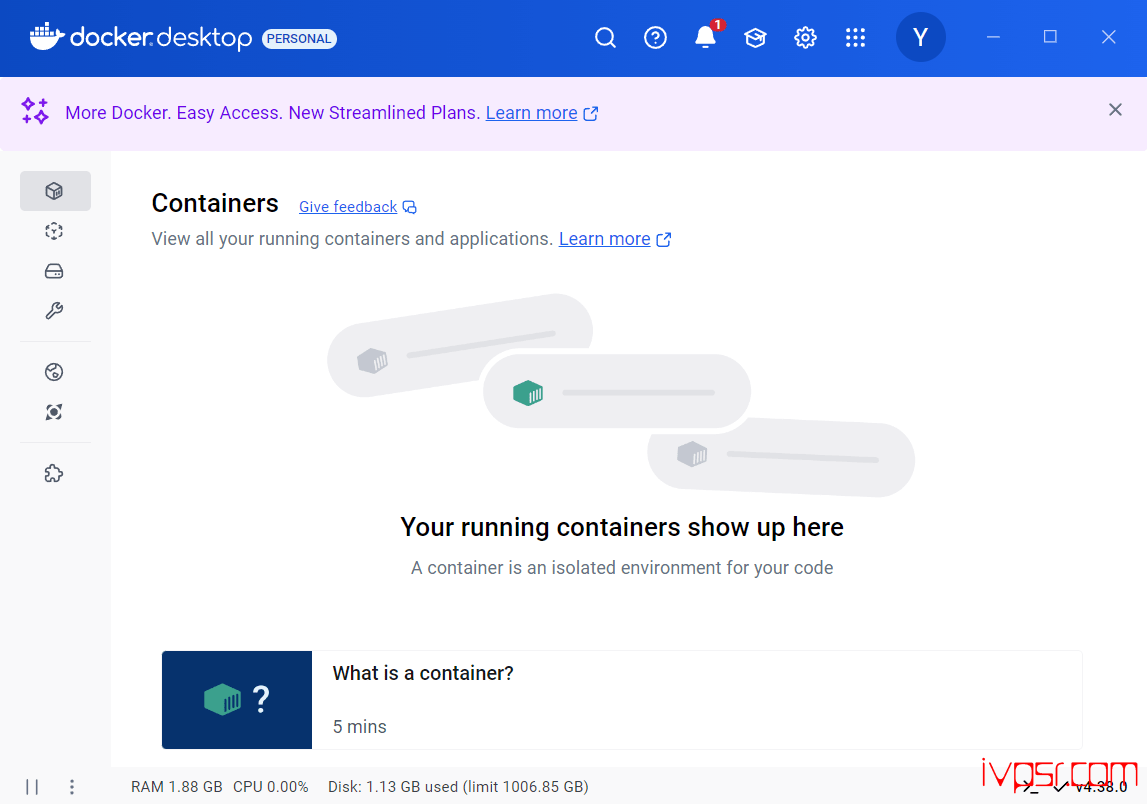Click the Containers page heading

click(x=215, y=203)
